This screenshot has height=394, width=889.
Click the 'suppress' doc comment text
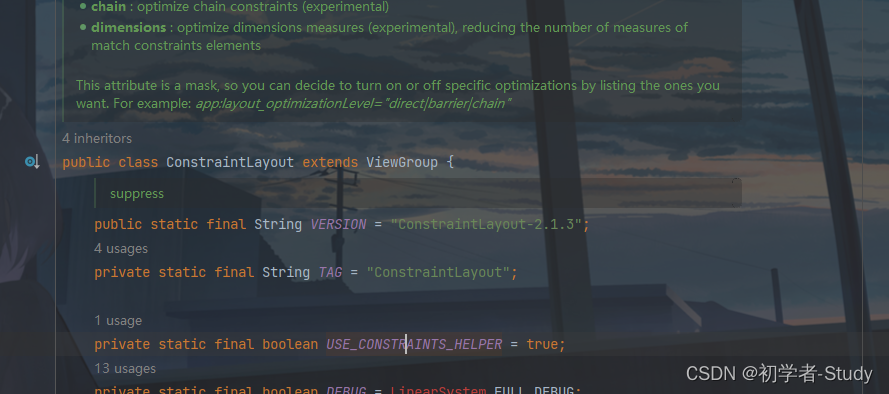click(137, 194)
